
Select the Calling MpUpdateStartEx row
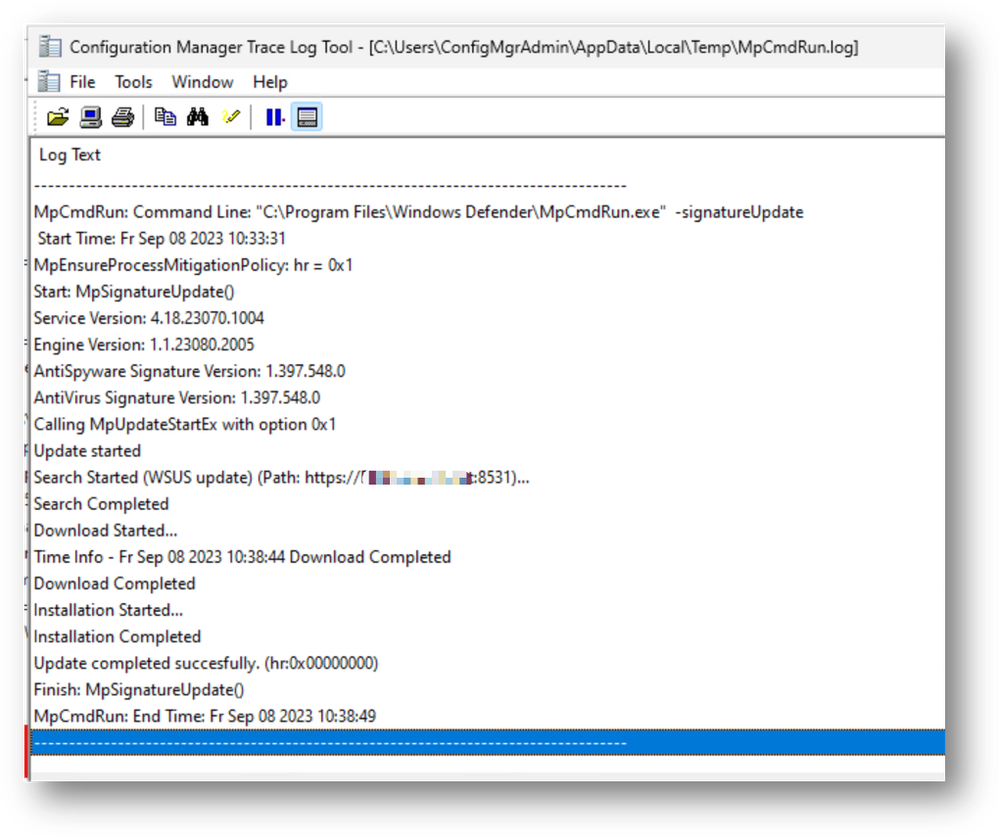tap(487, 424)
